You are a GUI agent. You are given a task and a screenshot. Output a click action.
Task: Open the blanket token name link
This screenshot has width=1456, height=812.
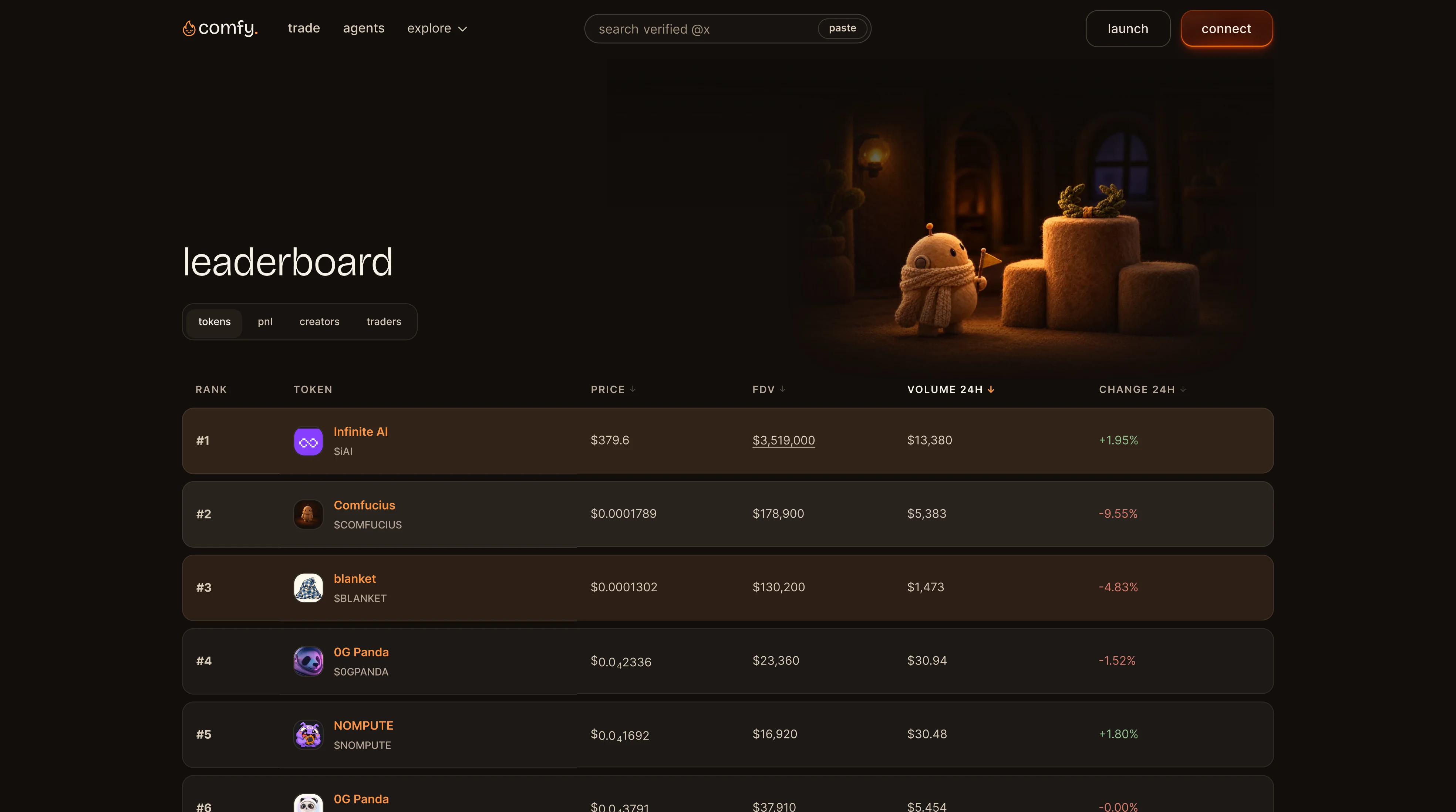[354, 579]
